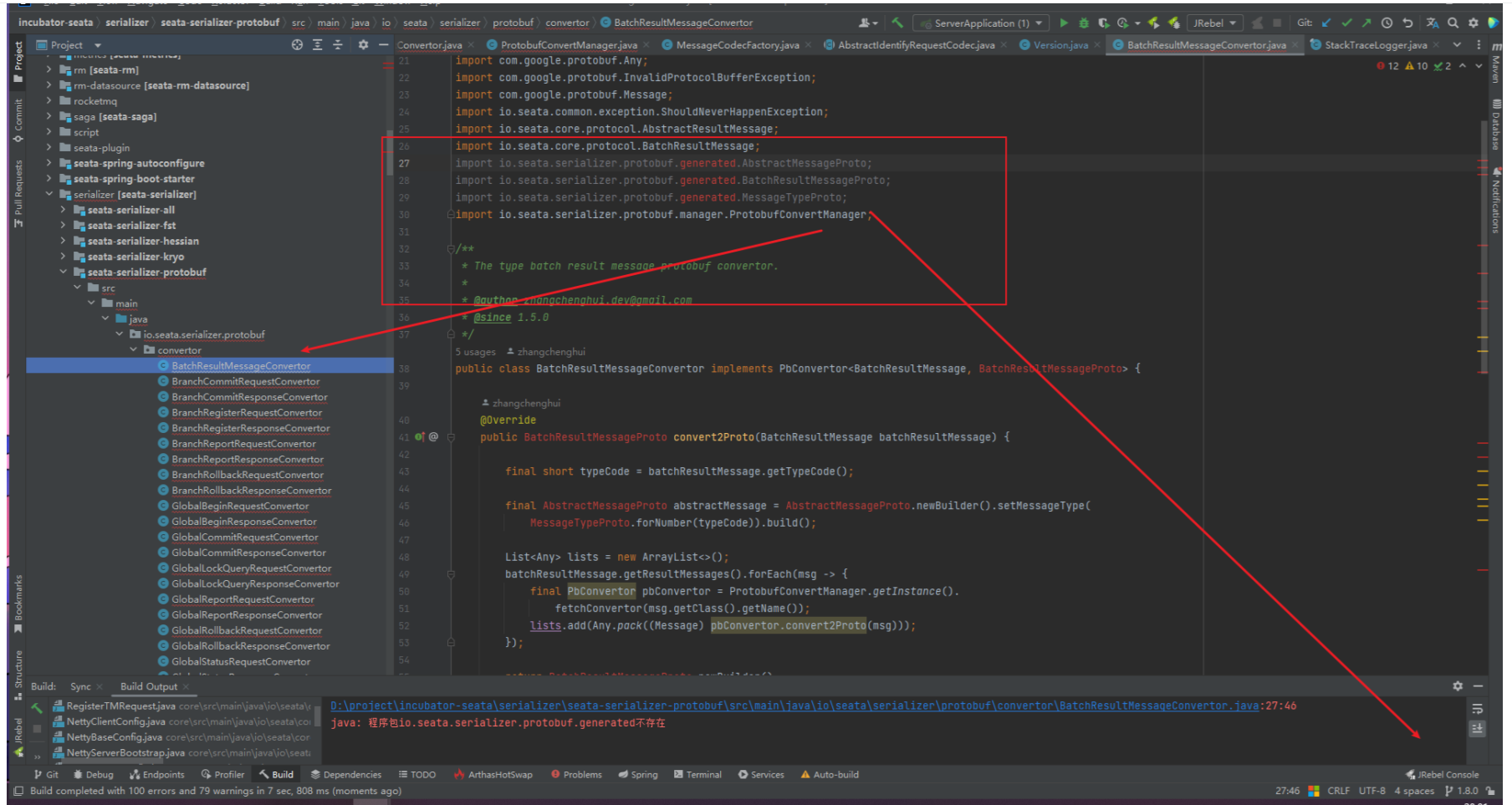Open the Sync tab in Build
The image size is (1512, 805).
pos(81,687)
